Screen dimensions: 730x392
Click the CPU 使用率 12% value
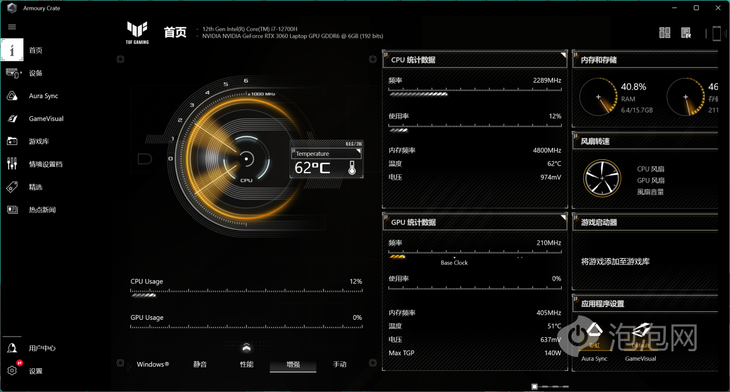coord(555,116)
